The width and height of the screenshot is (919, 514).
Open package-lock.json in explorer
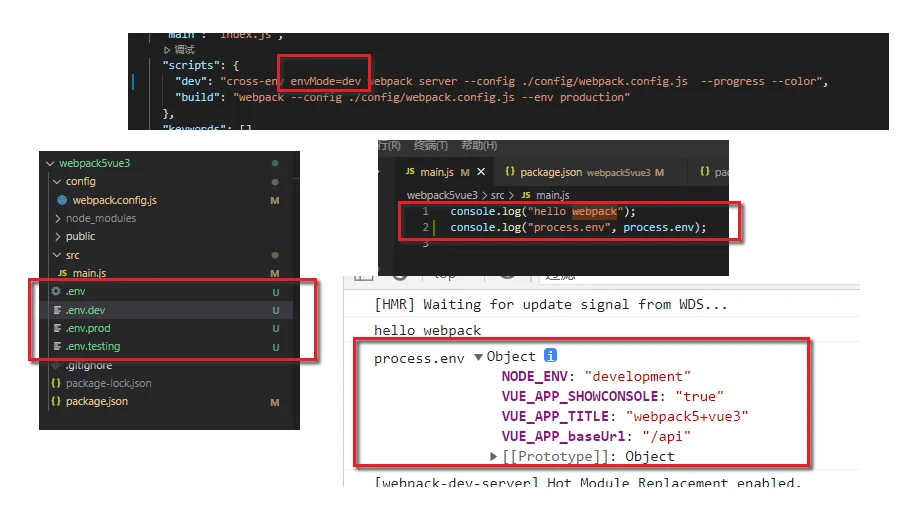108,383
